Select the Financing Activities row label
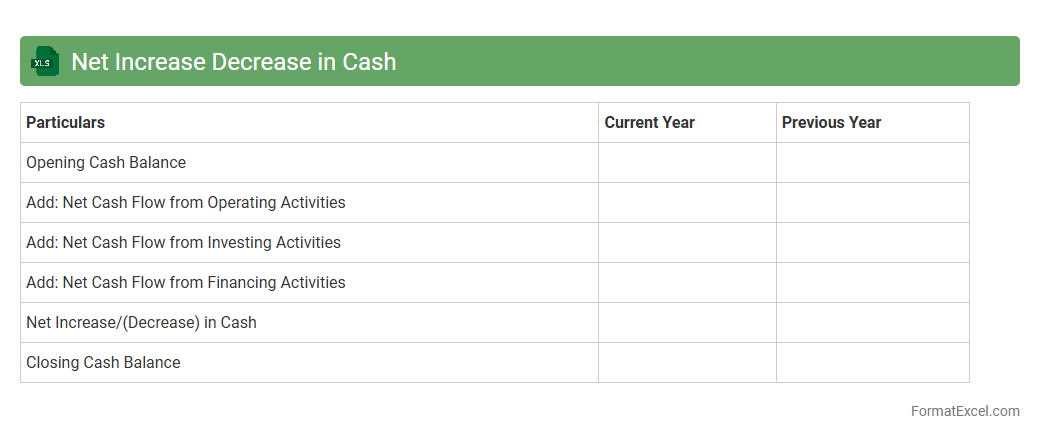The width and height of the screenshot is (1040, 440). click(186, 283)
